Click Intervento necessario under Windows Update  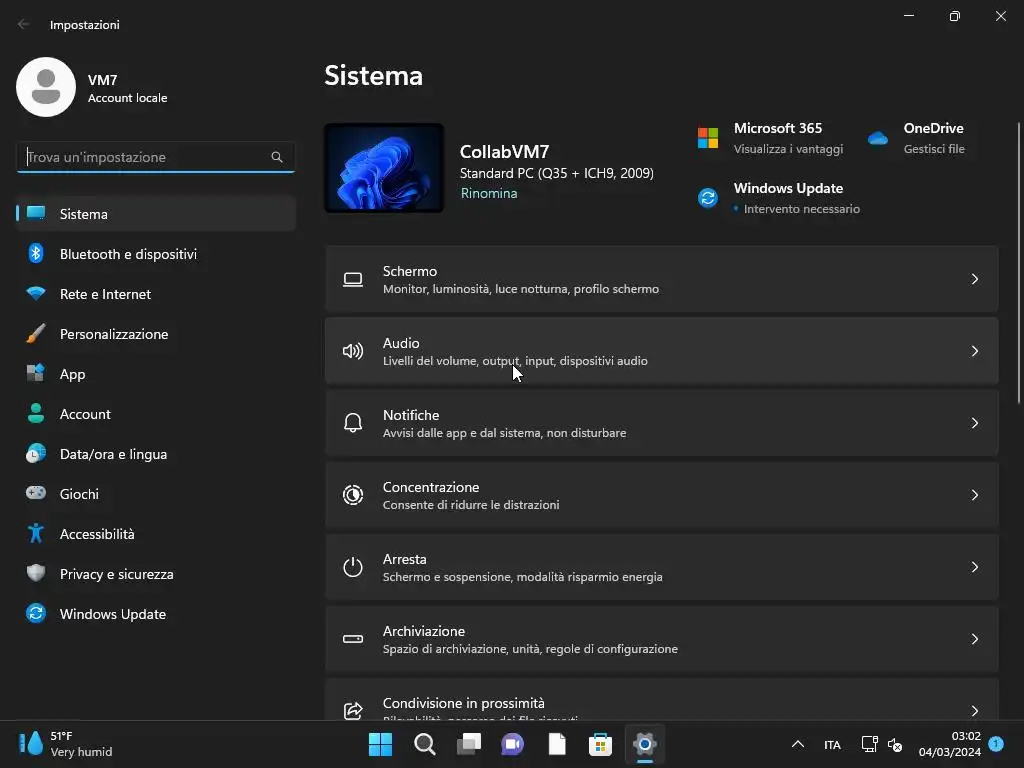(801, 209)
